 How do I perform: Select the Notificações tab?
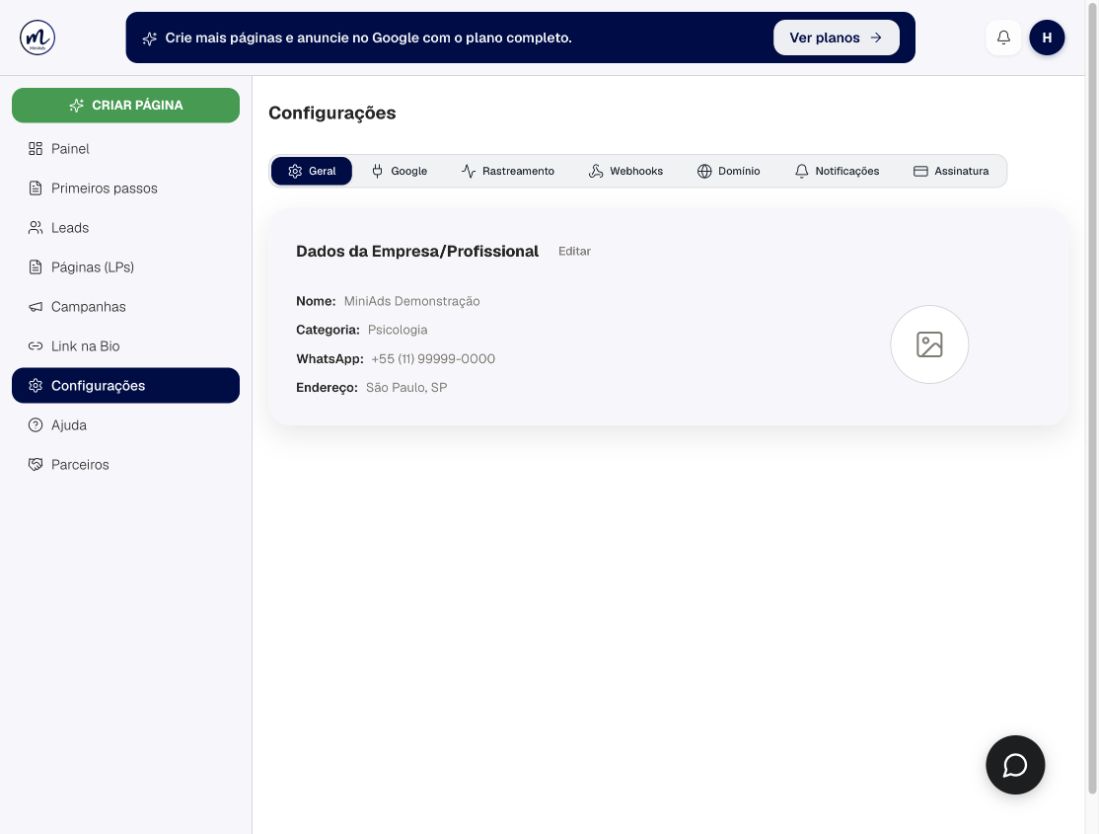point(837,171)
